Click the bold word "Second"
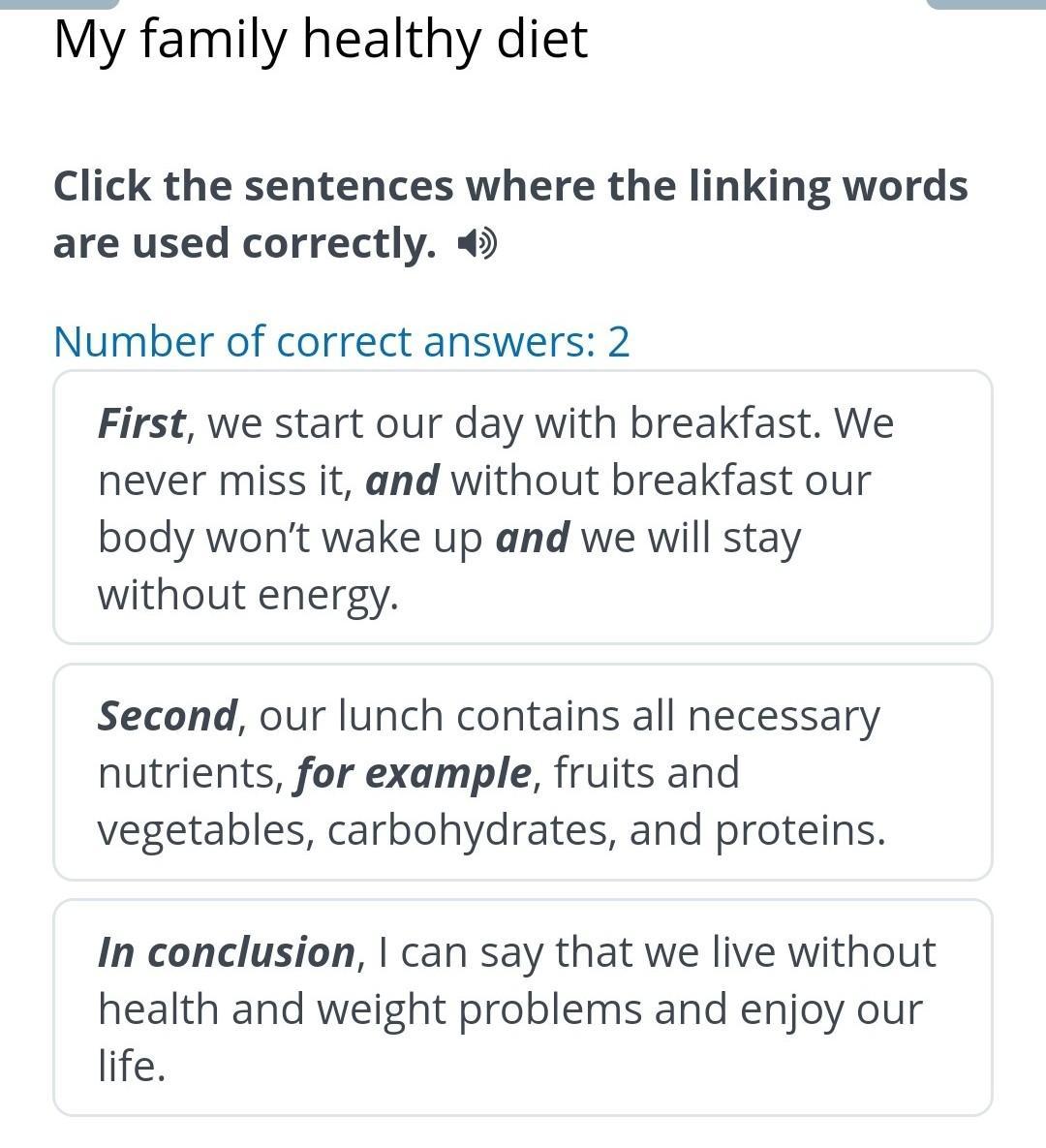The width and height of the screenshot is (1046, 1148). (167, 716)
